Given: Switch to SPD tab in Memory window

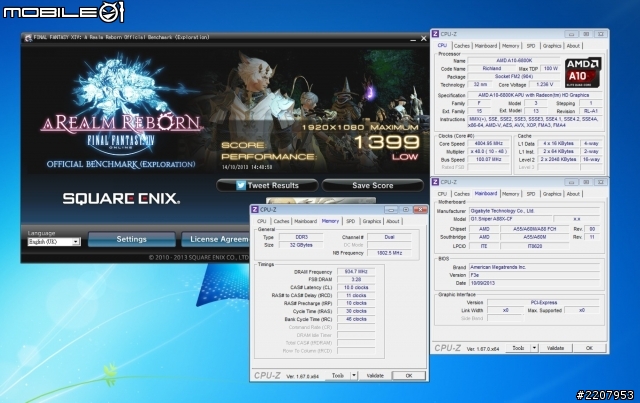Looking at the screenshot, I should pos(351,221).
